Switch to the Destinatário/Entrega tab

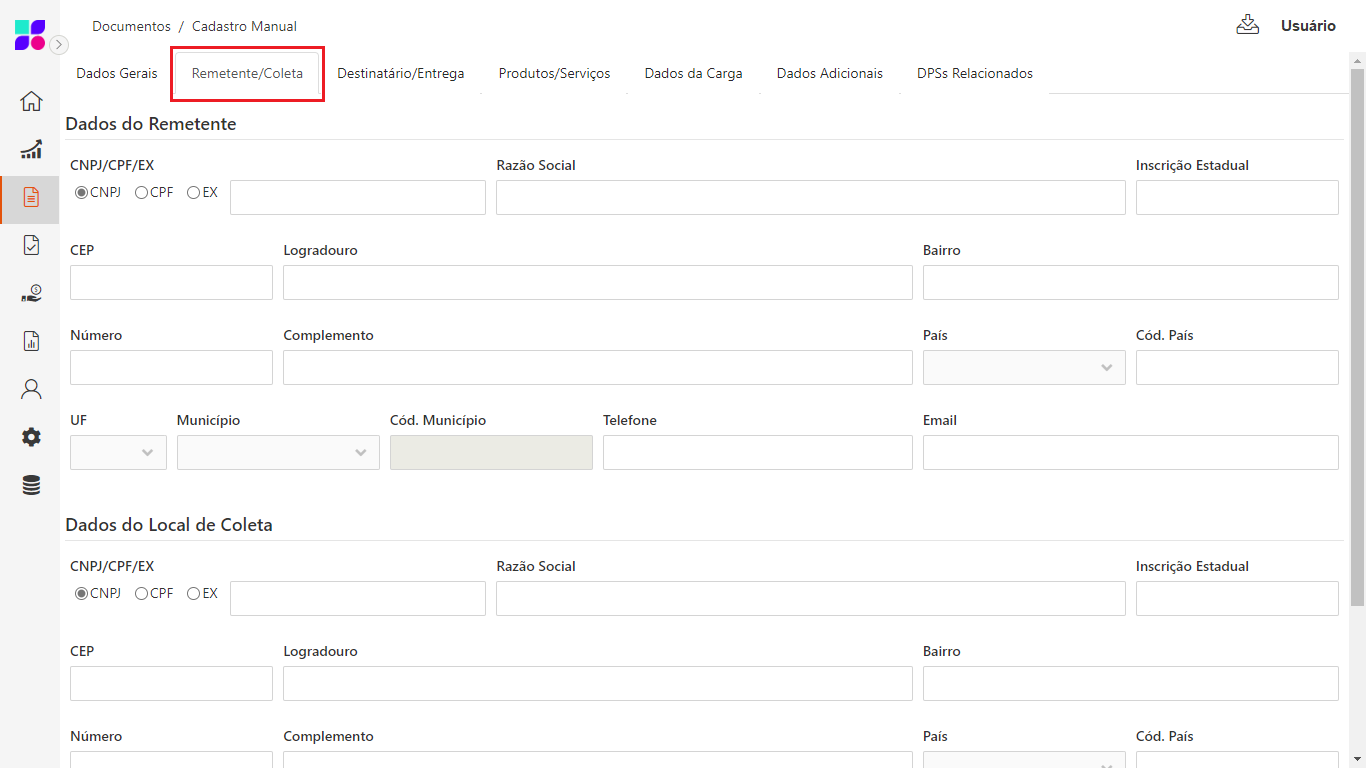pos(400,74)
